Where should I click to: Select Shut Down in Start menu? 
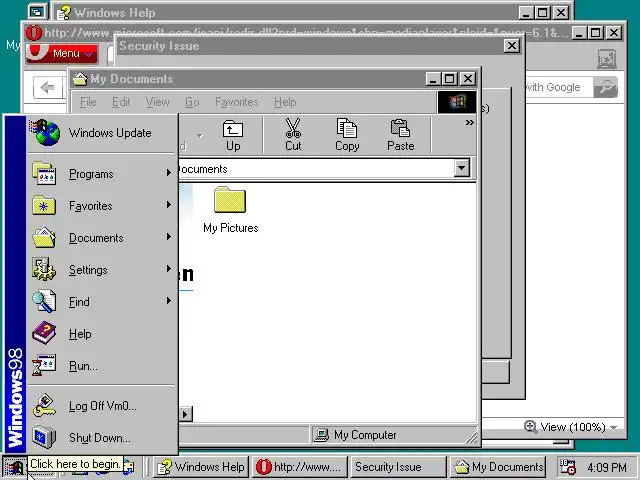point(102,438)
